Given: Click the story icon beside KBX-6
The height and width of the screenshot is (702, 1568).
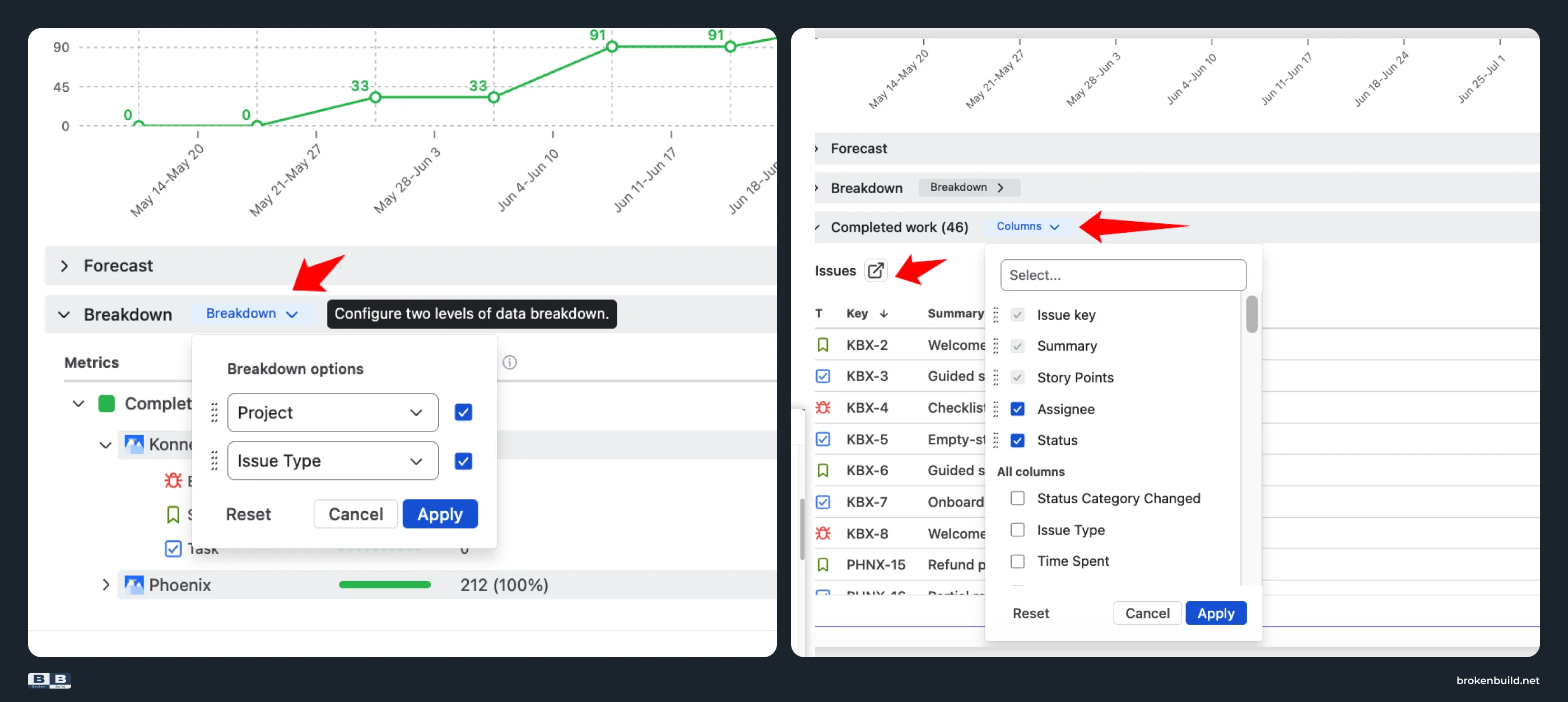Looking at the screenshot, I should pos(822,470).
